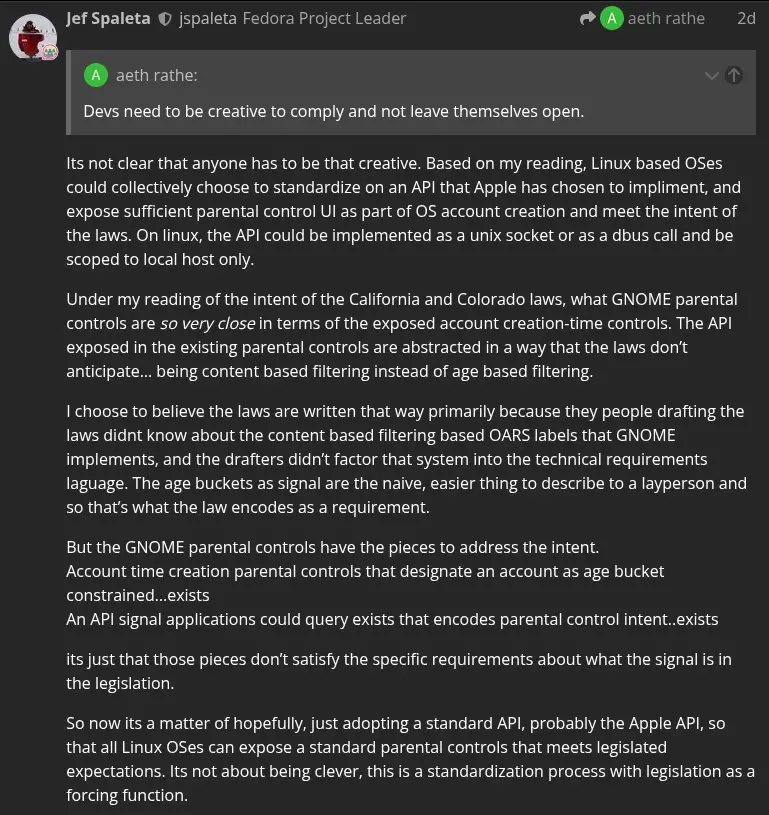The width and height of the screenshot is (769, 815).
Task: Click the paragraph starting "Its not clear that anyone"
Action: [403, 211]
